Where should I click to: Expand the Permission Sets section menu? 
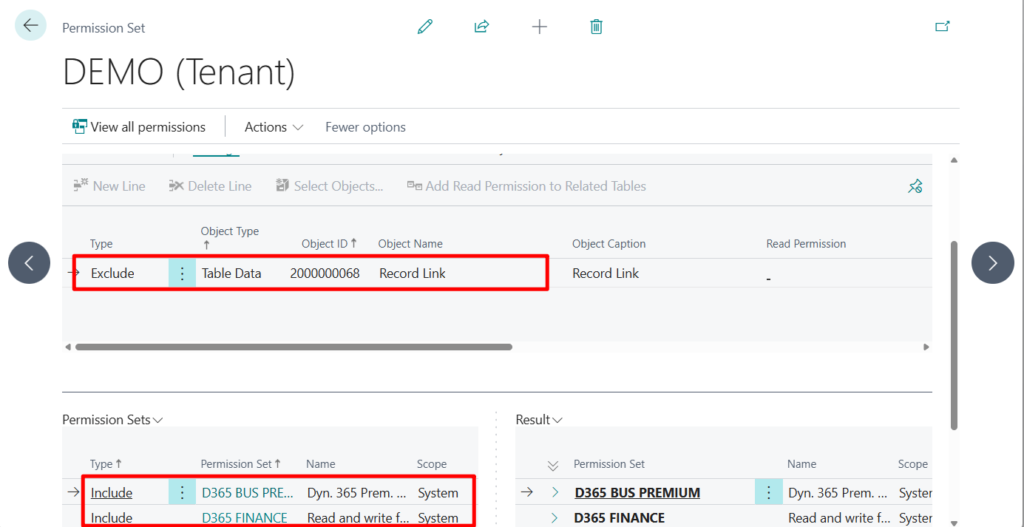click(112, 420)
